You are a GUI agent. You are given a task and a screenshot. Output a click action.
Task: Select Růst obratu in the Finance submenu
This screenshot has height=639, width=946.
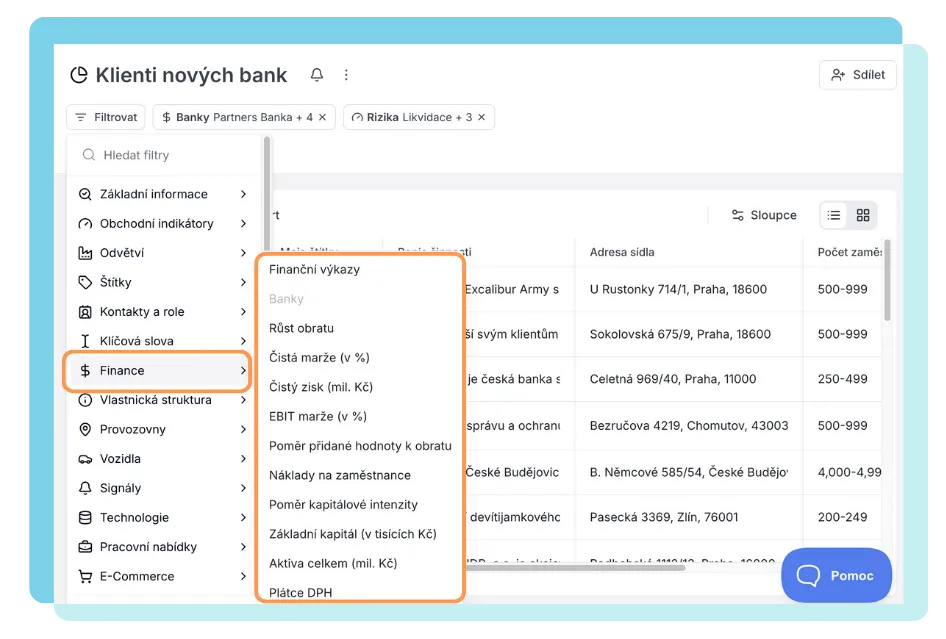(x=301, y=327)
